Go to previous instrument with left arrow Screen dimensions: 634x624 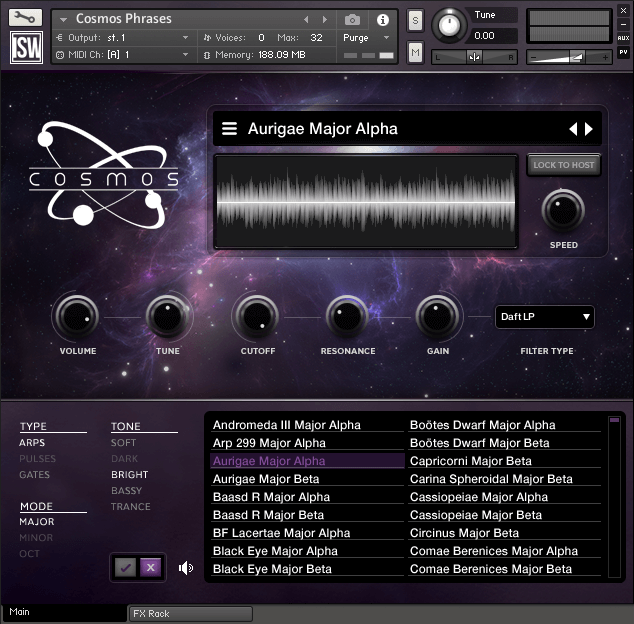point(306,19)
